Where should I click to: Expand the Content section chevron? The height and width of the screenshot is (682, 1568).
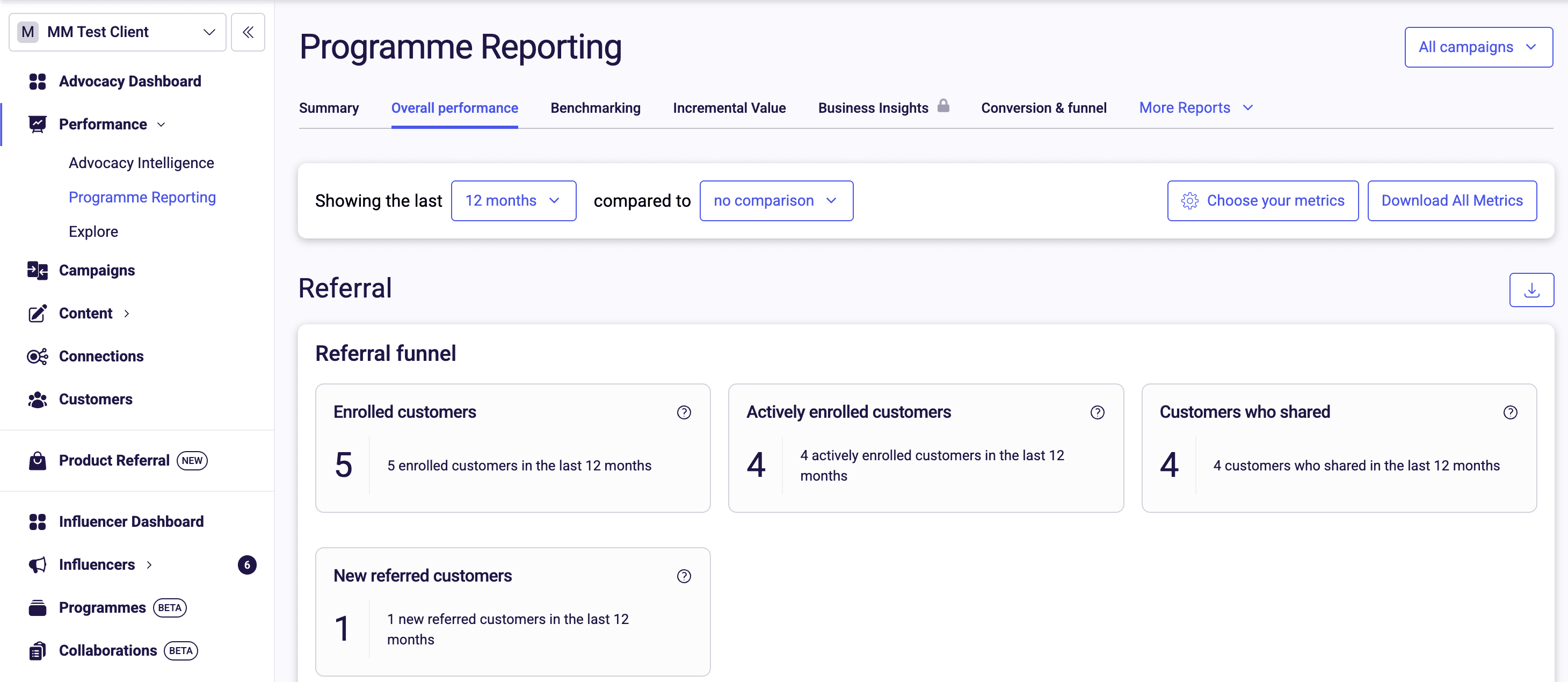127,314
